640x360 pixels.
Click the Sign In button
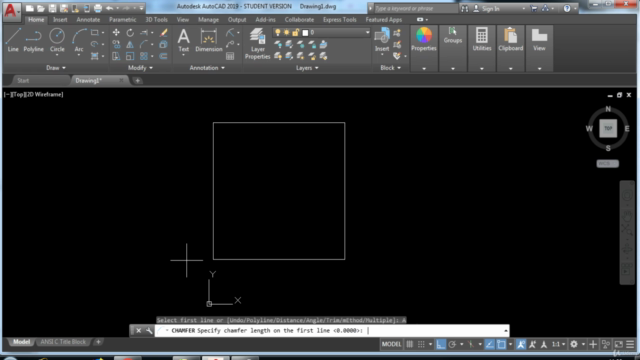point(486,9)
